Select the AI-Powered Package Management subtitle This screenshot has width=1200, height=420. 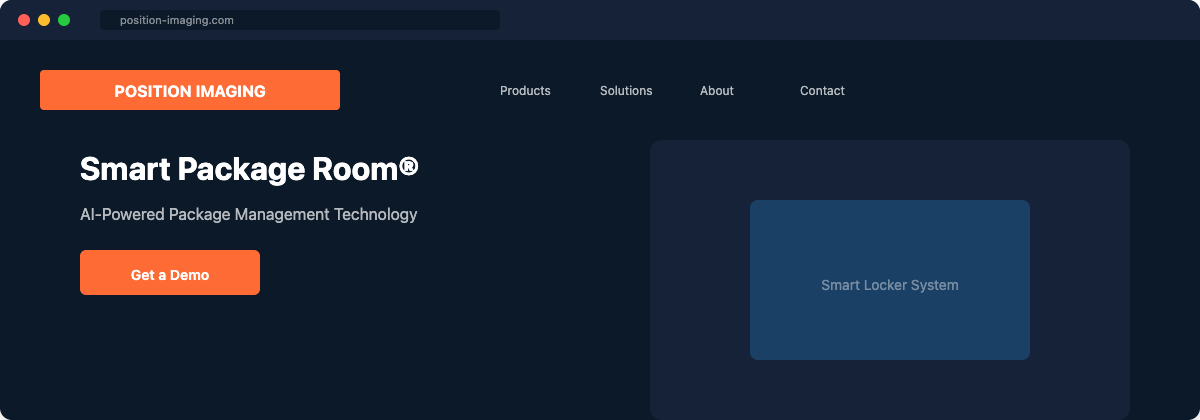(248, 214)
